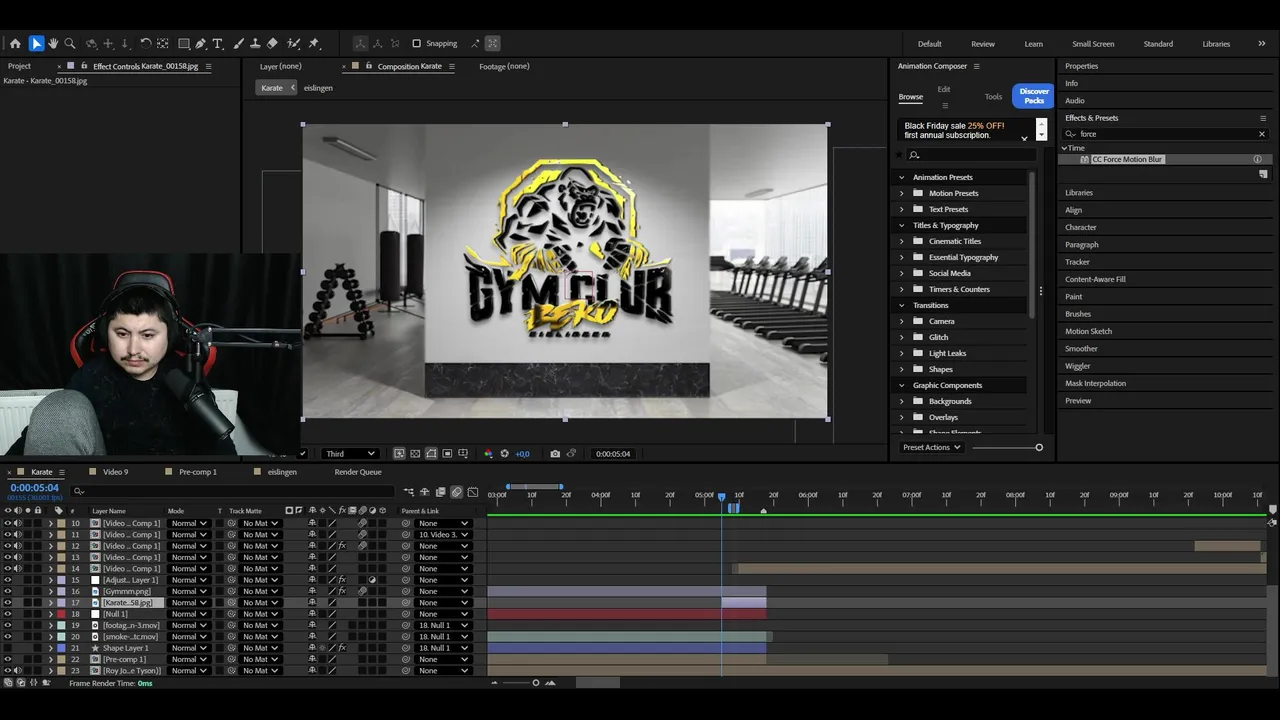Toggle transparency grid icon in viewer
1280x720 pixels.
(415, 453)
